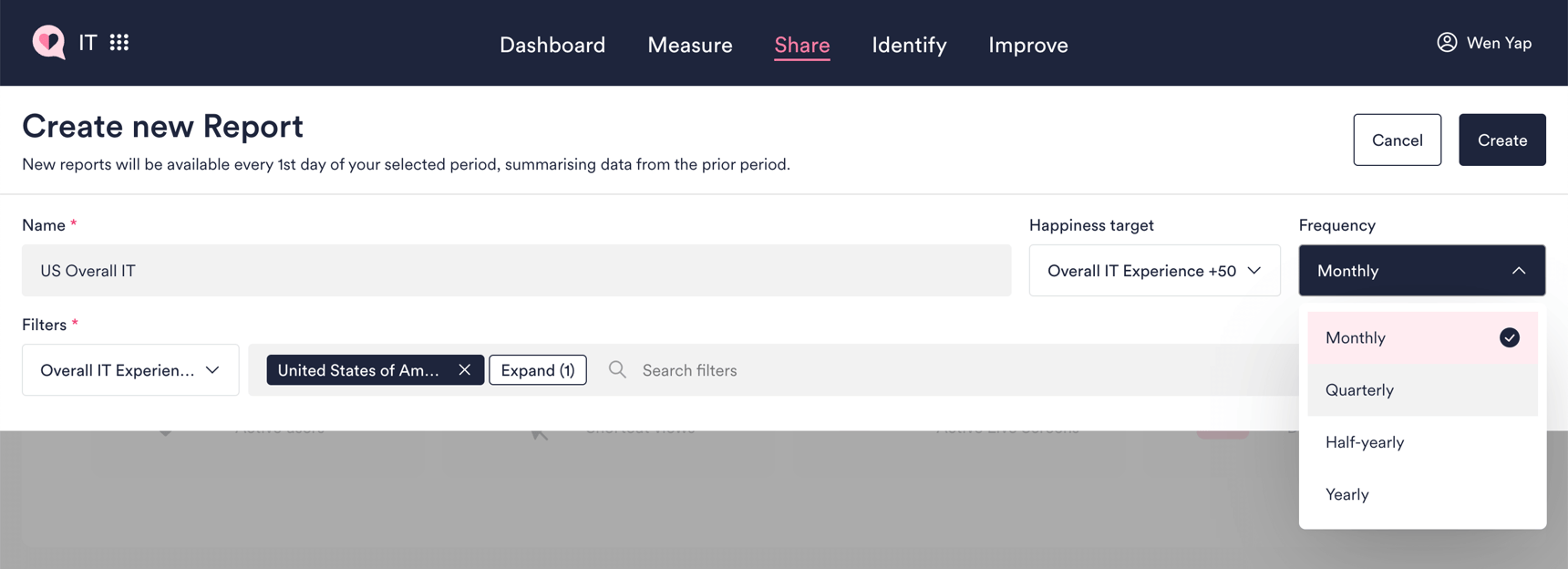Click the checkmark next to Monthly option
This screenshot has width=1568, height=569.
[1511, 337]
